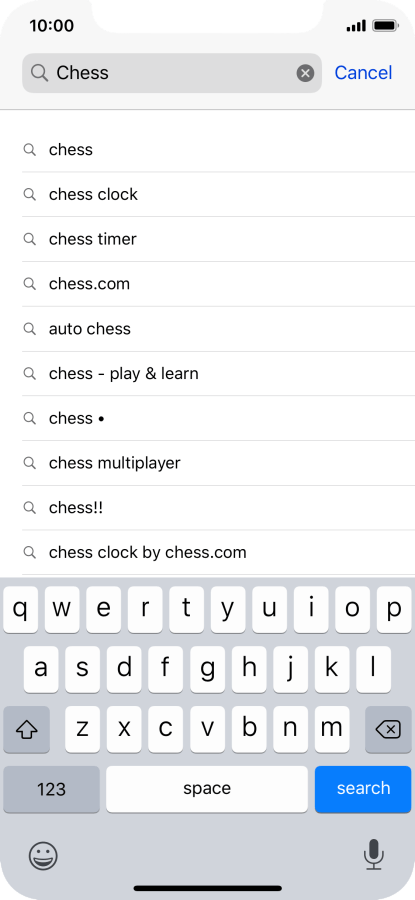Choose the 'chess.com' suggestion

coord(218,284)
